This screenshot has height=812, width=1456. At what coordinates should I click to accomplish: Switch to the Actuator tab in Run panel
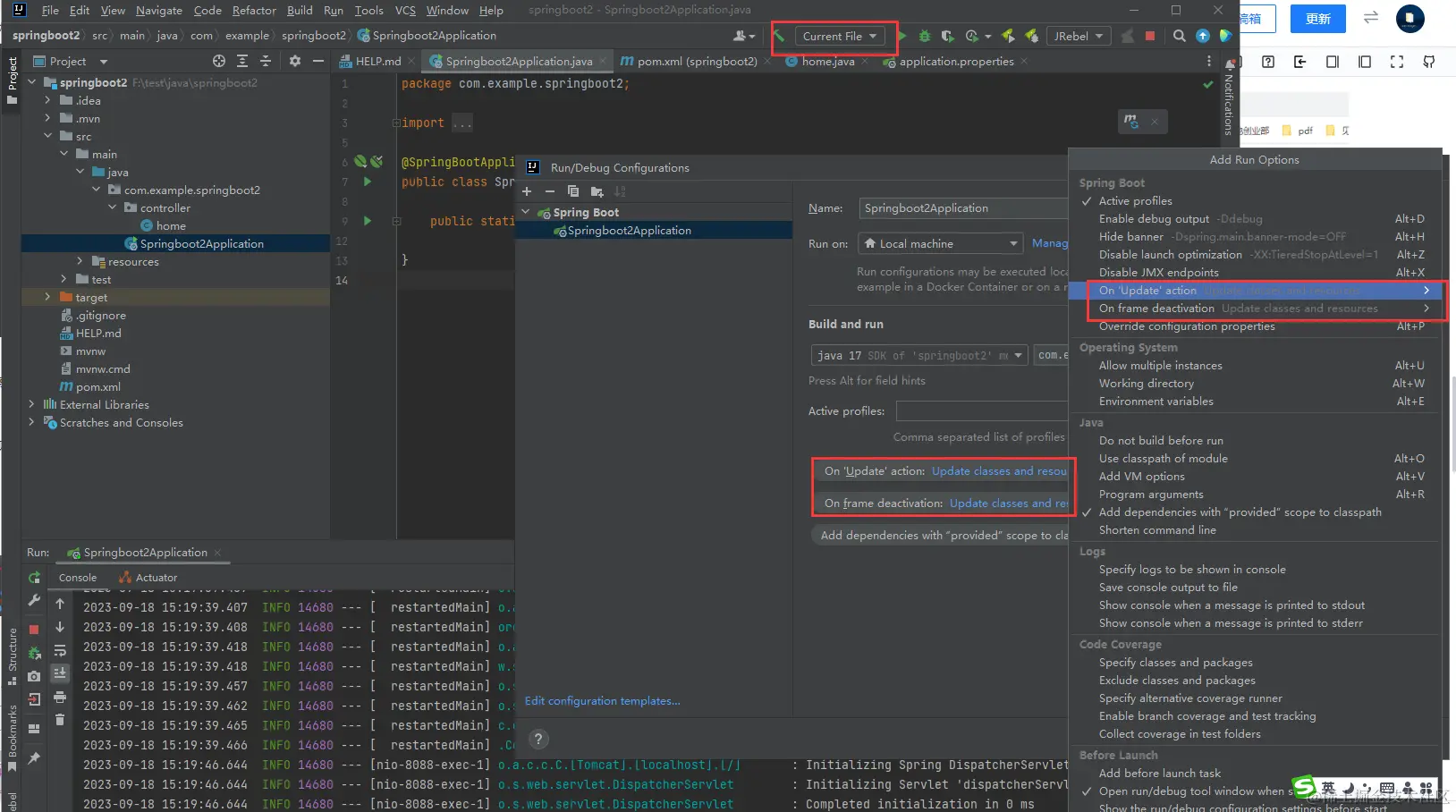click(149, 578)
